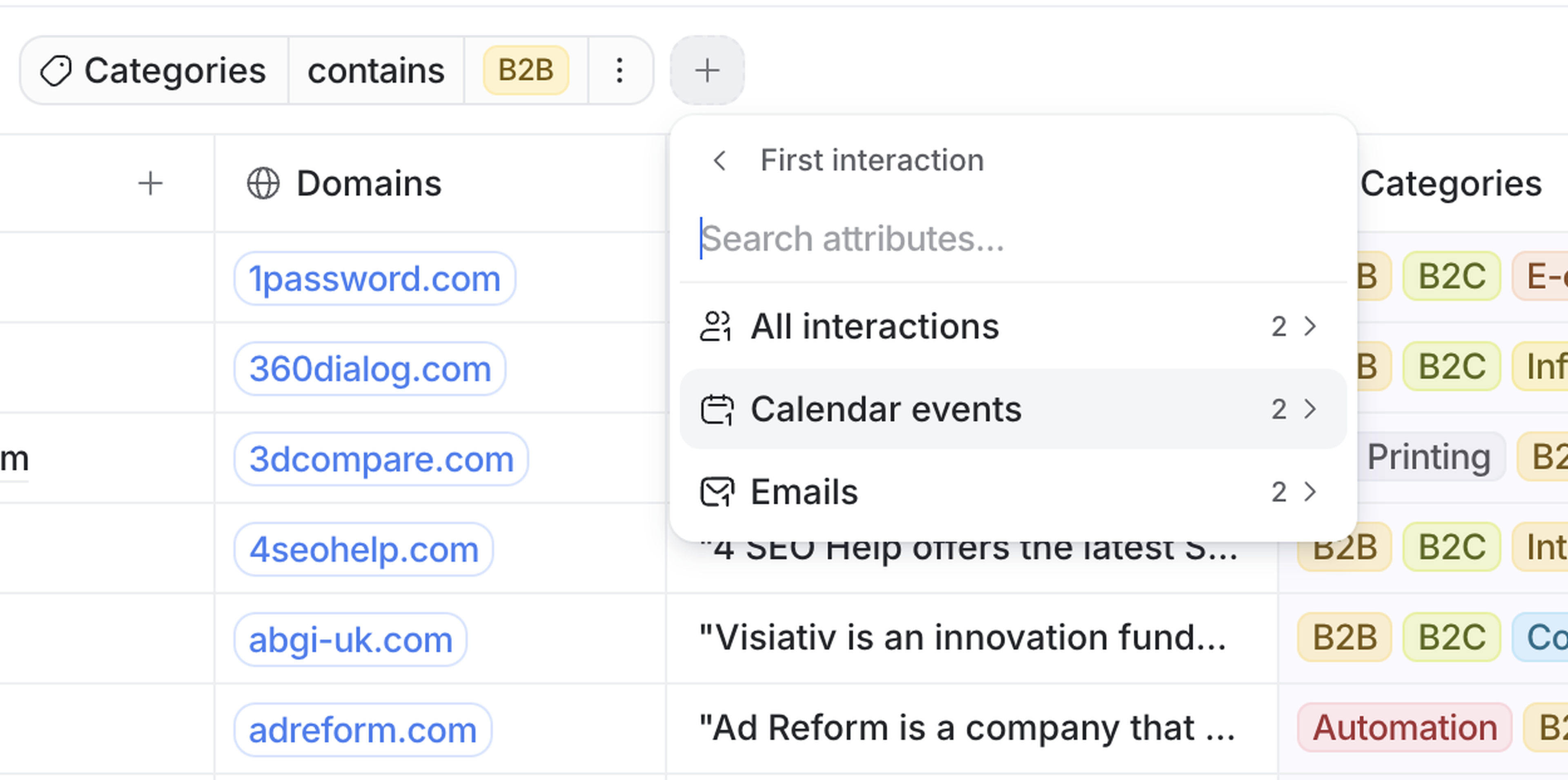Expand the Calendar events submenu chevron
This screenshot has width=1568, height=780.
tap(1310, 409)
